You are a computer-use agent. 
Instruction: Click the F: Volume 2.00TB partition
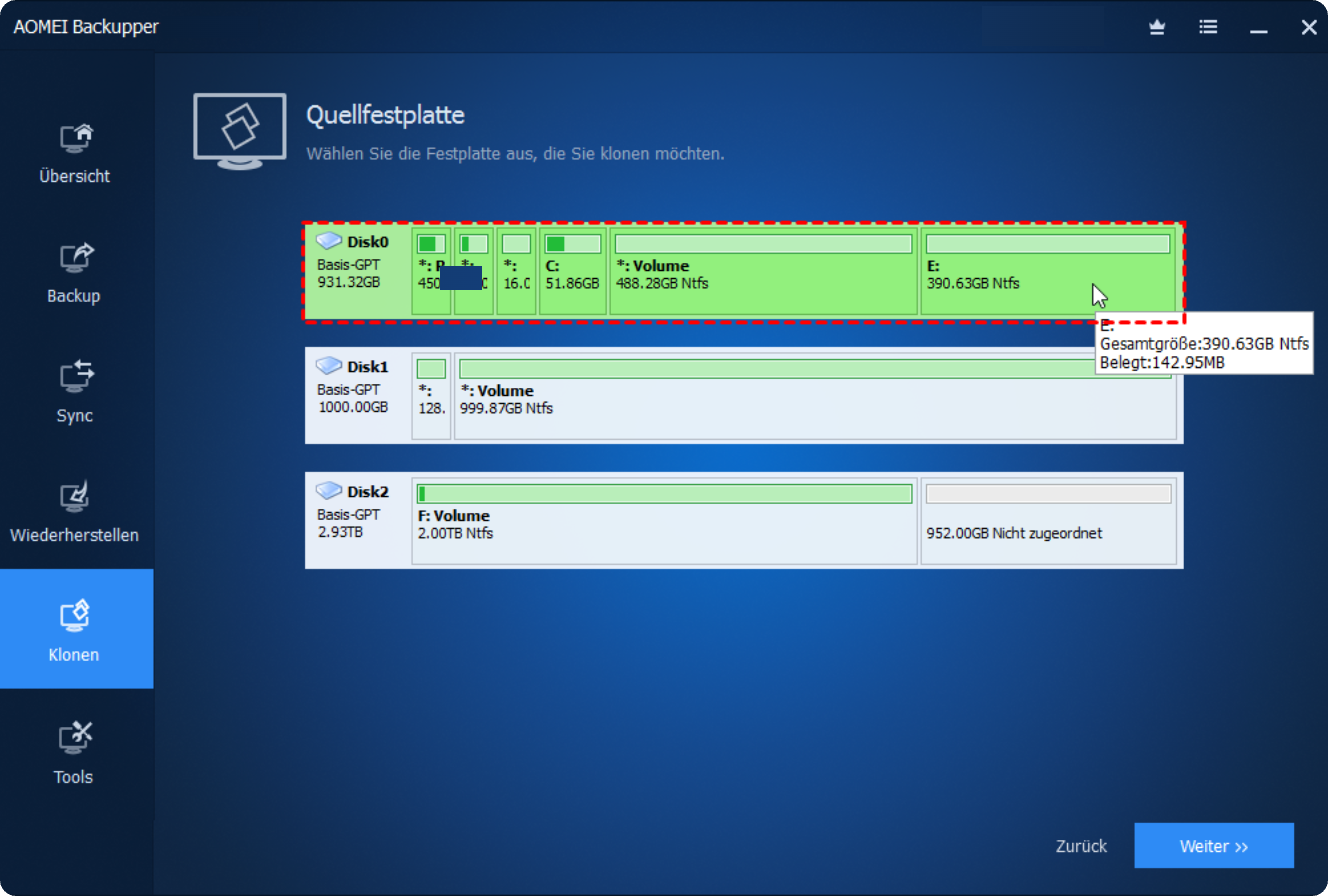point(664,520)
